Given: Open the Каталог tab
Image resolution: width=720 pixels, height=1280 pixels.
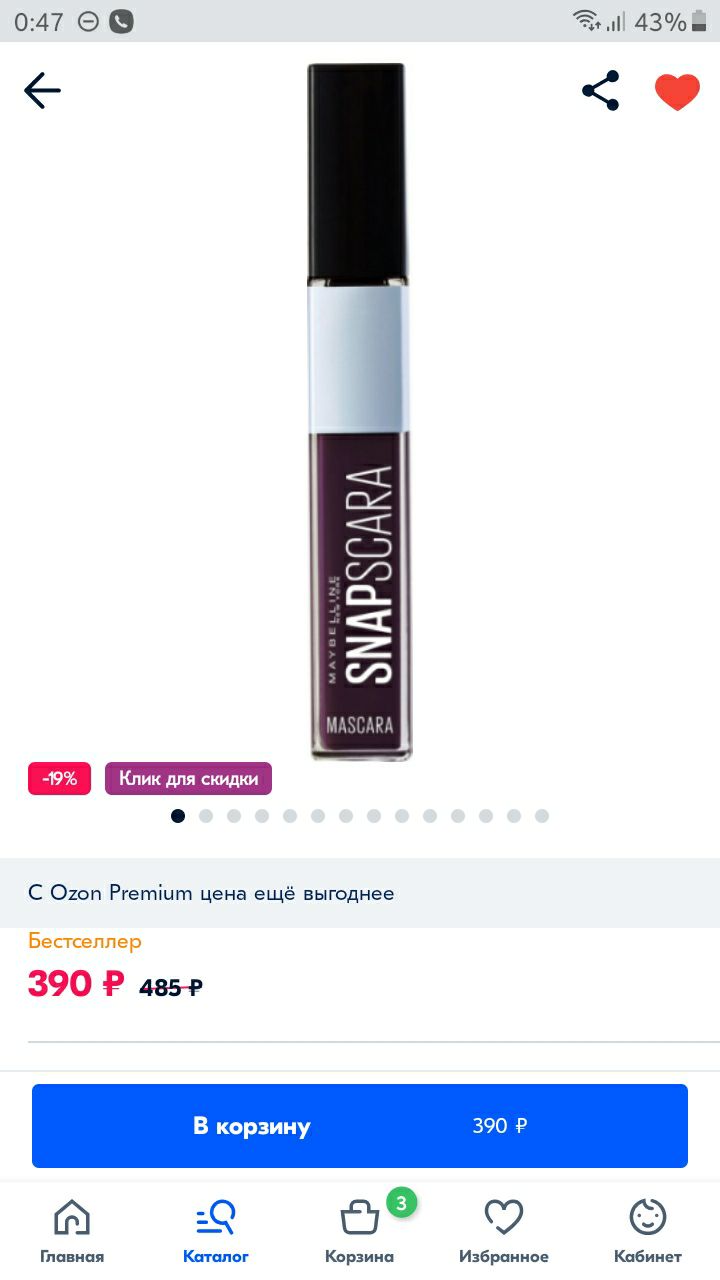Looking at the screenshot, I should pyautogui.click(x=216, y=1232).
